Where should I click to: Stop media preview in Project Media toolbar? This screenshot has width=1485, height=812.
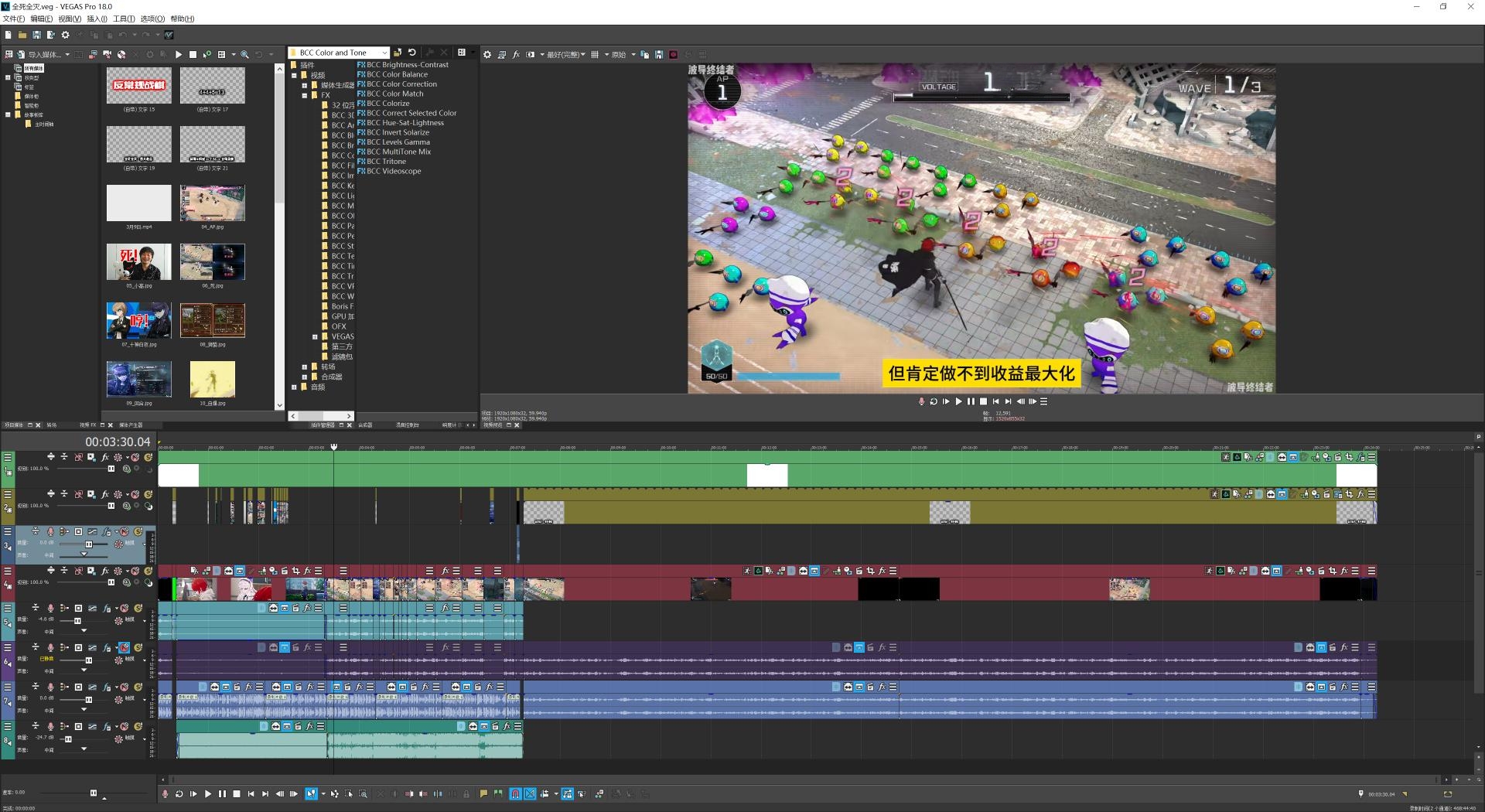(x=193, y=55)
